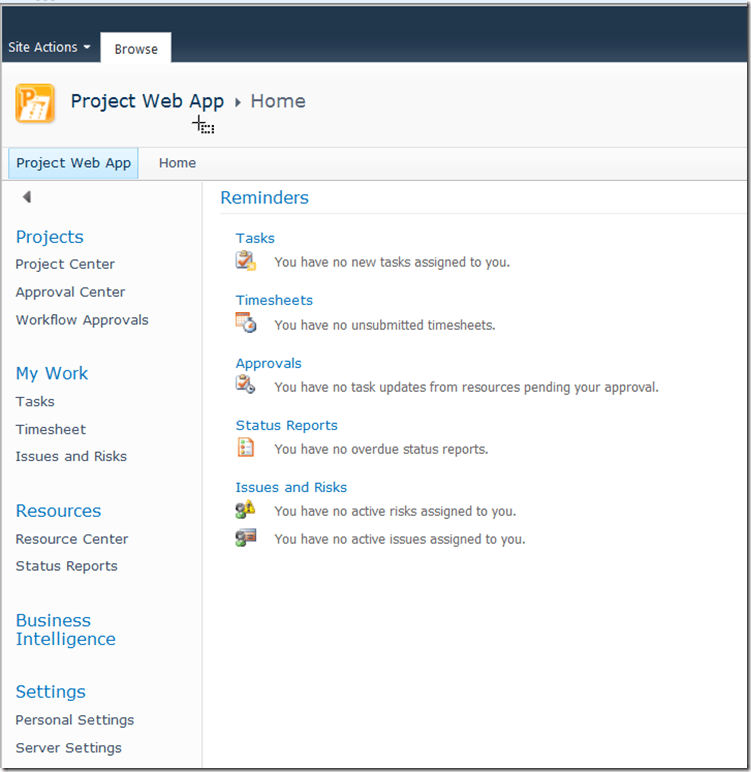
Task: Open Timesheet under My Work
Action: tap(50, 429)
